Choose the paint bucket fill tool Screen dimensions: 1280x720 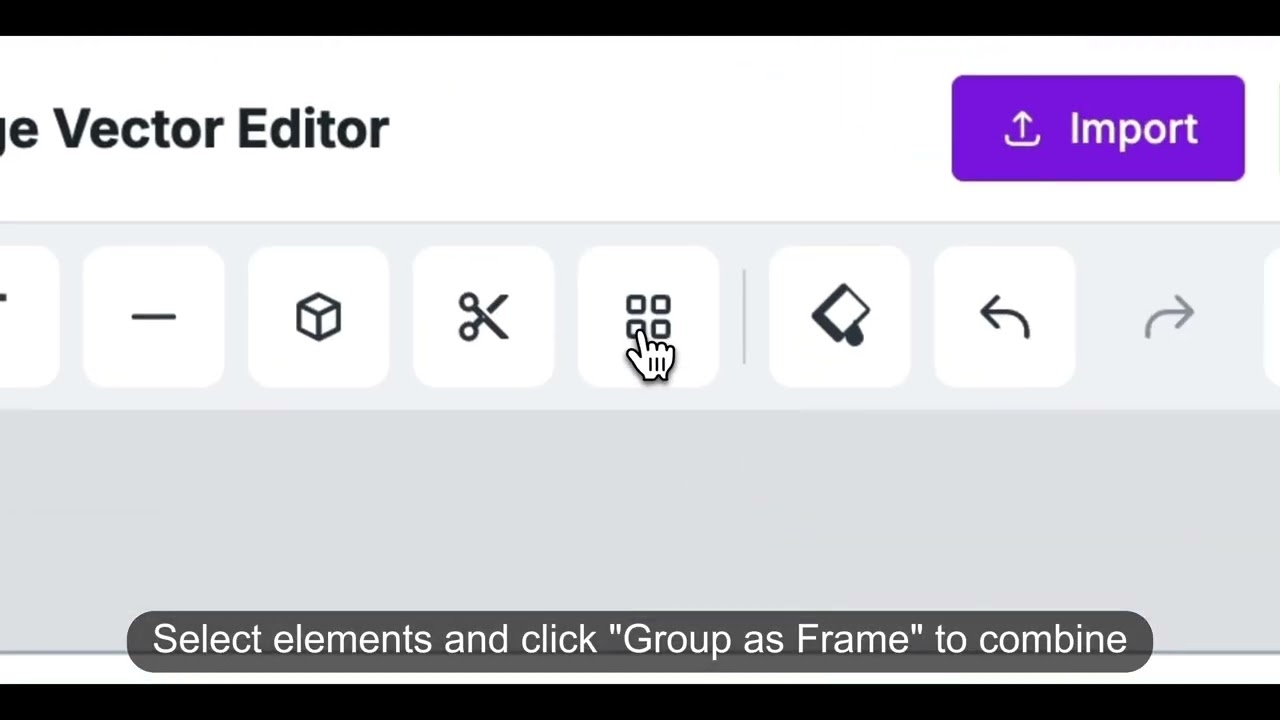point(839,317)
